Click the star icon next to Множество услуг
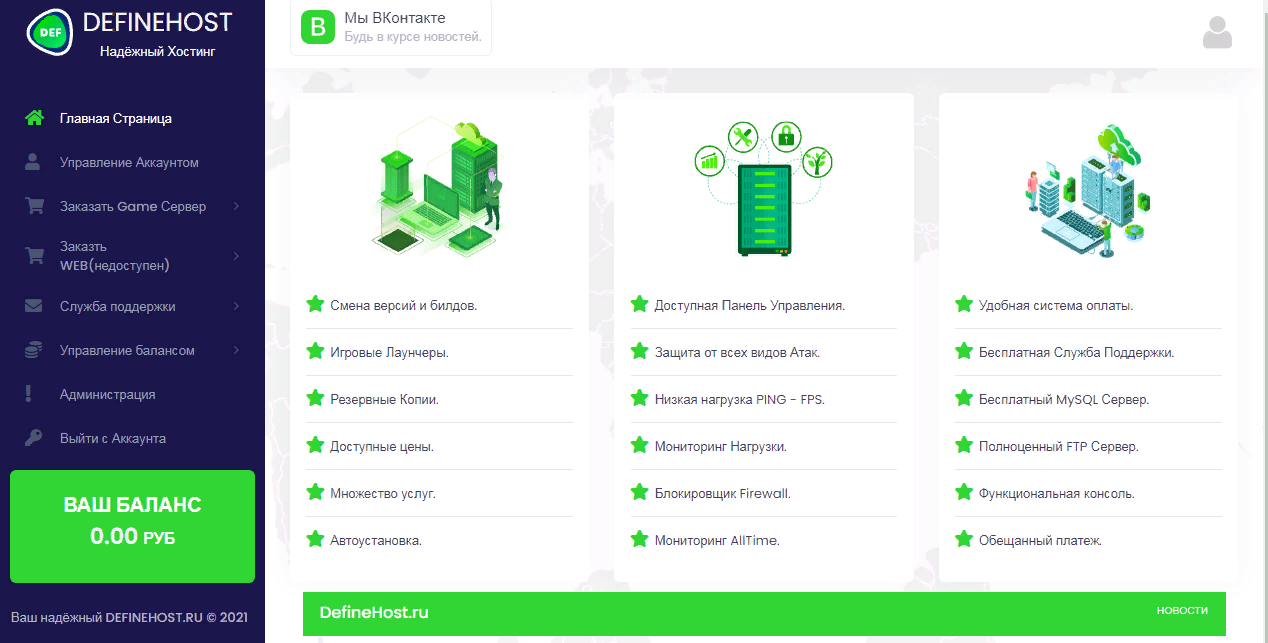The height and width of the screenshot is (643, 1268). click(315, 492)
